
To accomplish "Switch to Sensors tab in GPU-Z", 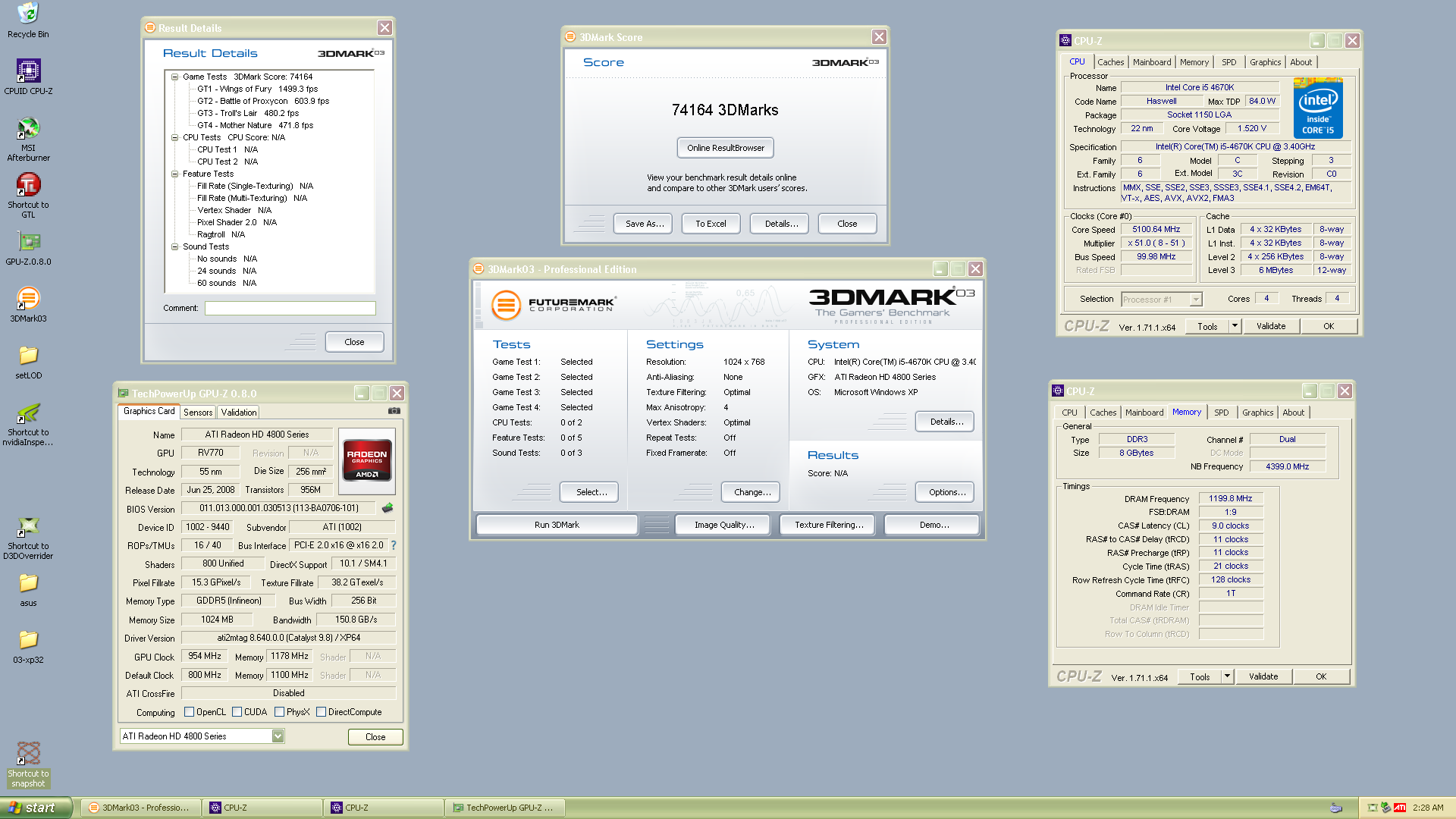I will 198,413.
